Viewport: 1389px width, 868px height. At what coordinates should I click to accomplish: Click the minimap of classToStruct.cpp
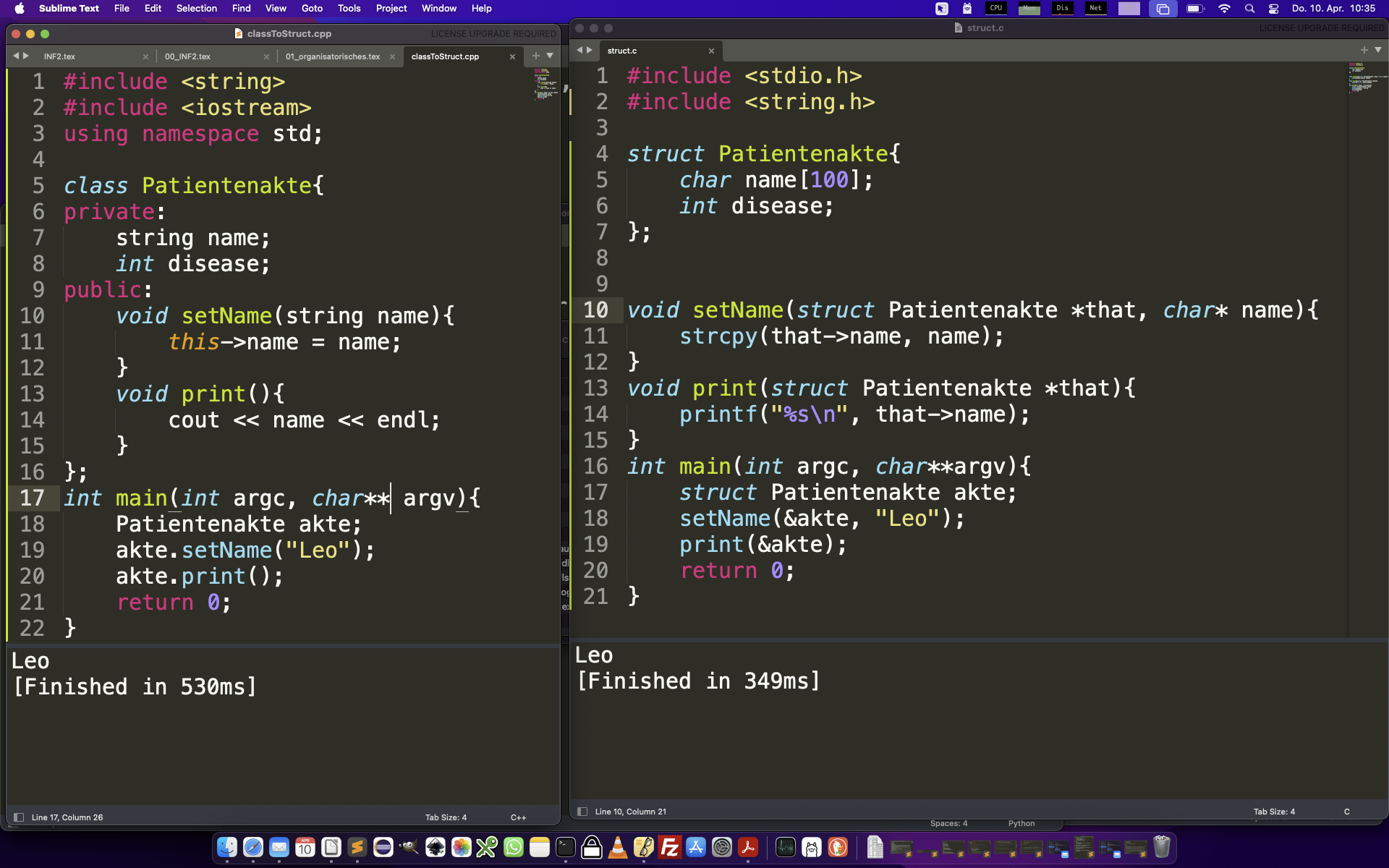545,85
